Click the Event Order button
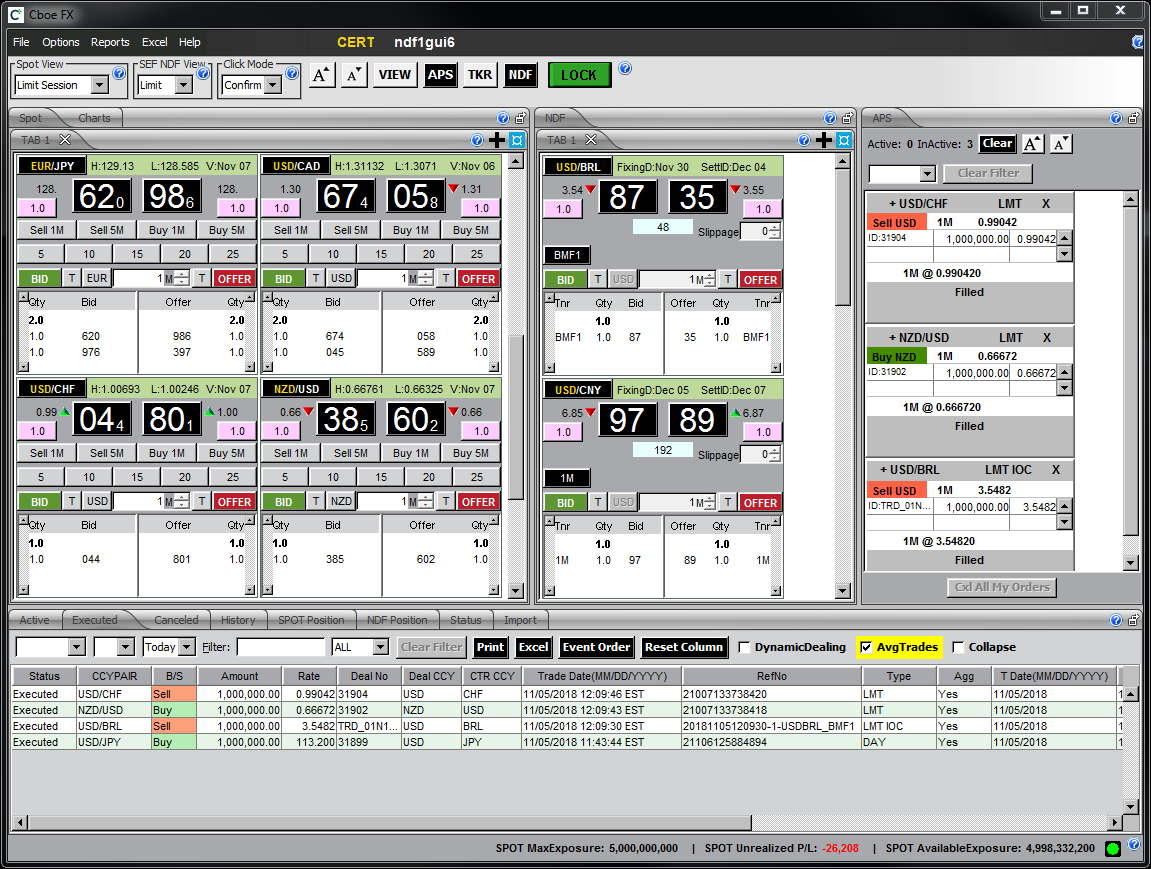The width and height of the screenshot is (1151, 869). pos(597,647)
